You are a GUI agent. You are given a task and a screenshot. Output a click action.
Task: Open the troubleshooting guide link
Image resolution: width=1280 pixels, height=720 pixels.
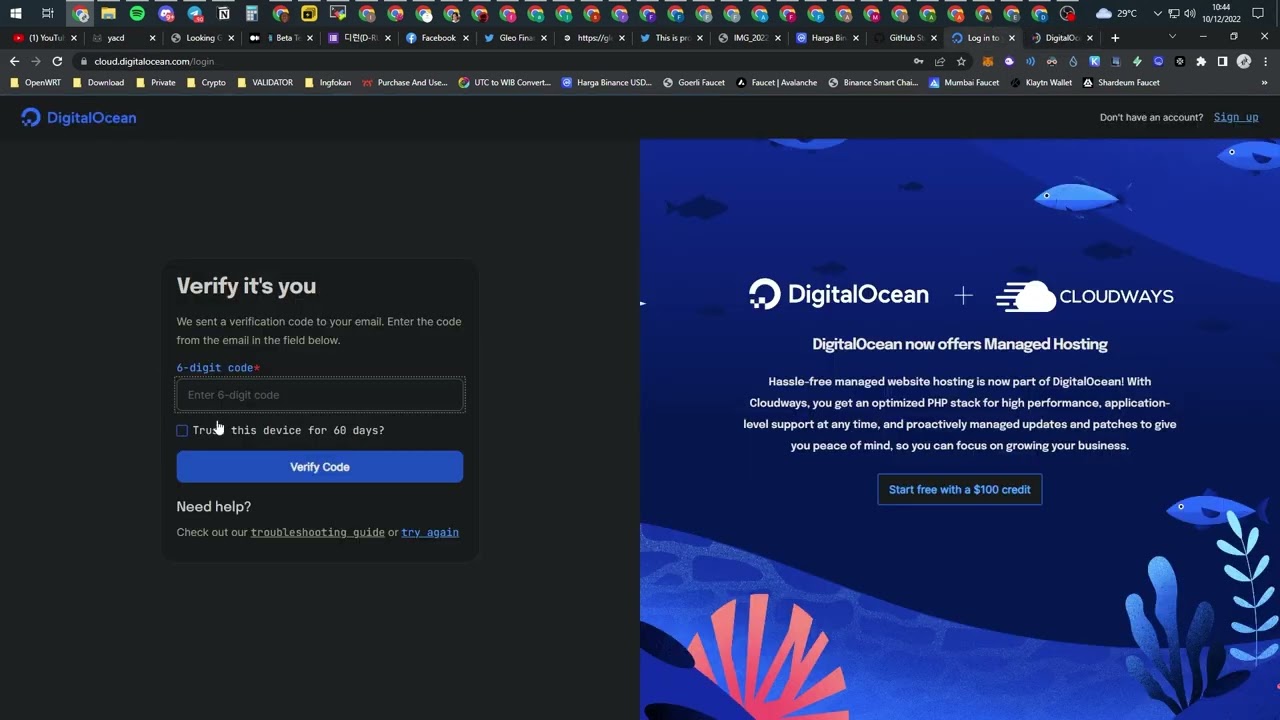318,533
